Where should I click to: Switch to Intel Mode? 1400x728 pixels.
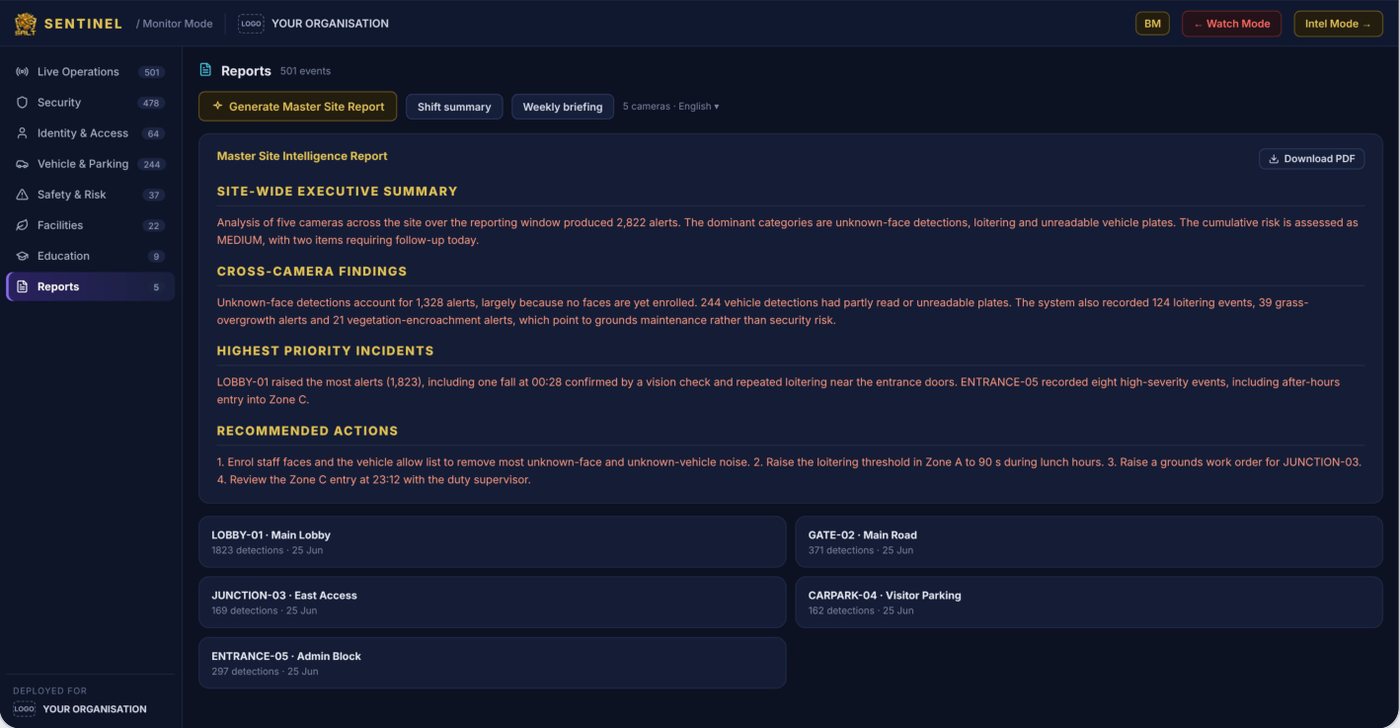click(x=1338, y=24)
